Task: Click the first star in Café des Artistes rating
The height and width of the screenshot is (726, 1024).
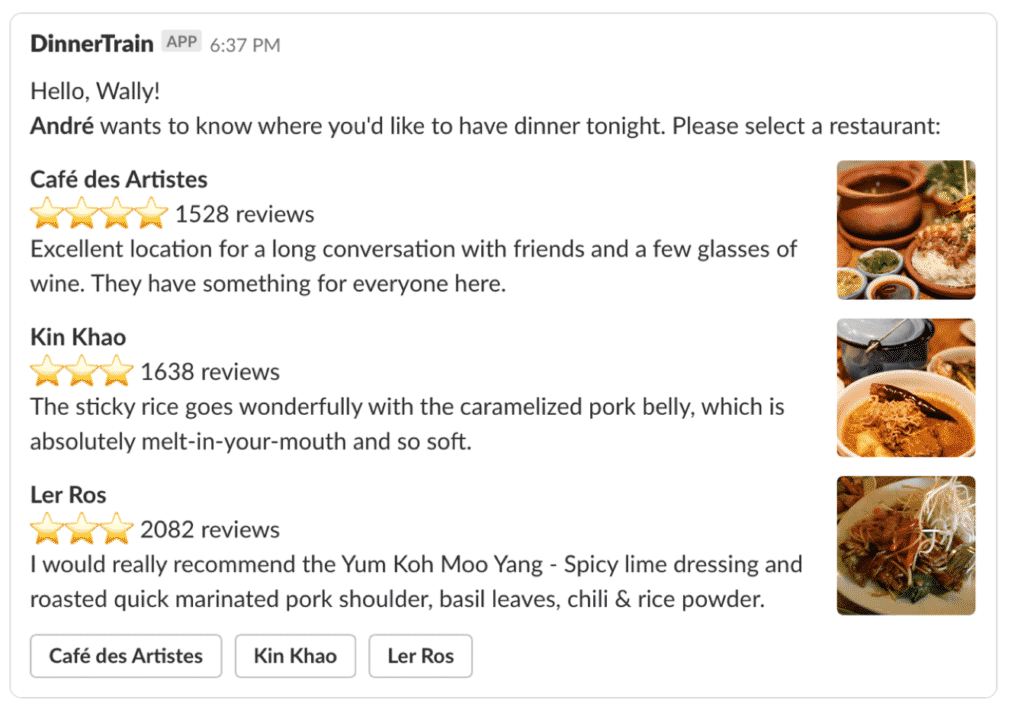Action: pyautogui.click(x=45, y=214)
